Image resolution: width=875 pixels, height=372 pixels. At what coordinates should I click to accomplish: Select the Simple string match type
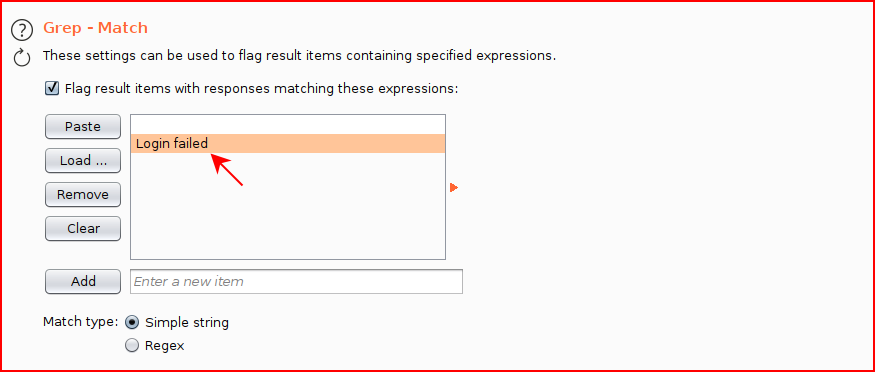[132, 322]
